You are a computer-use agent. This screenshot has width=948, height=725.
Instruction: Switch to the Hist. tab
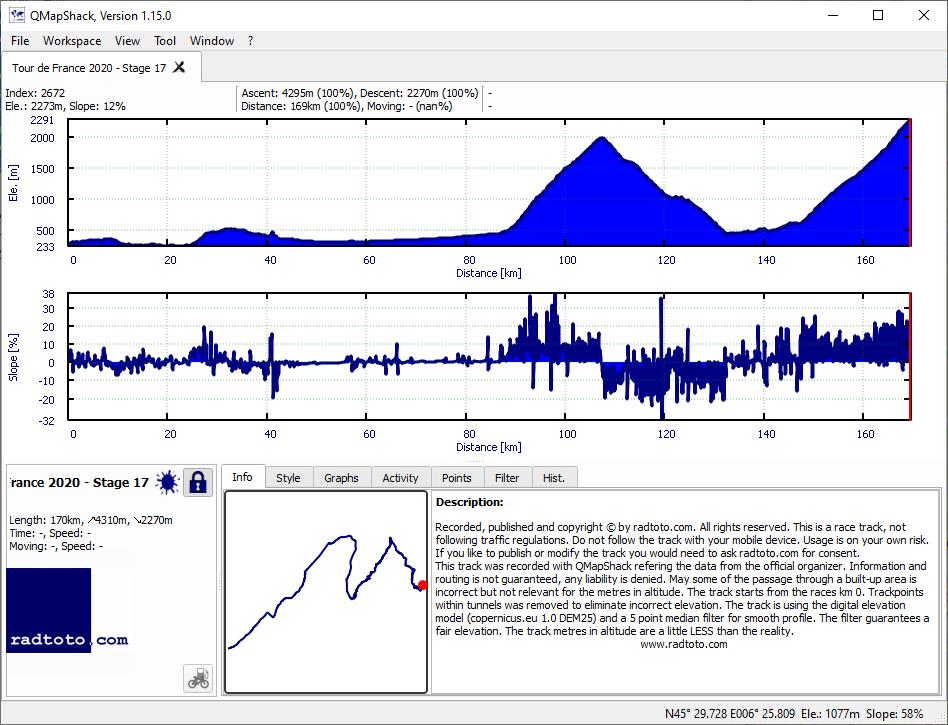(x=554, y=478)
